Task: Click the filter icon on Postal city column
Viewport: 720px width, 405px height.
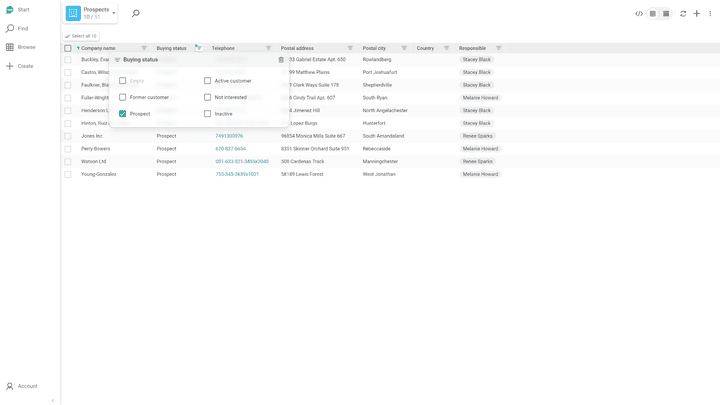Action: coord(404,48)
